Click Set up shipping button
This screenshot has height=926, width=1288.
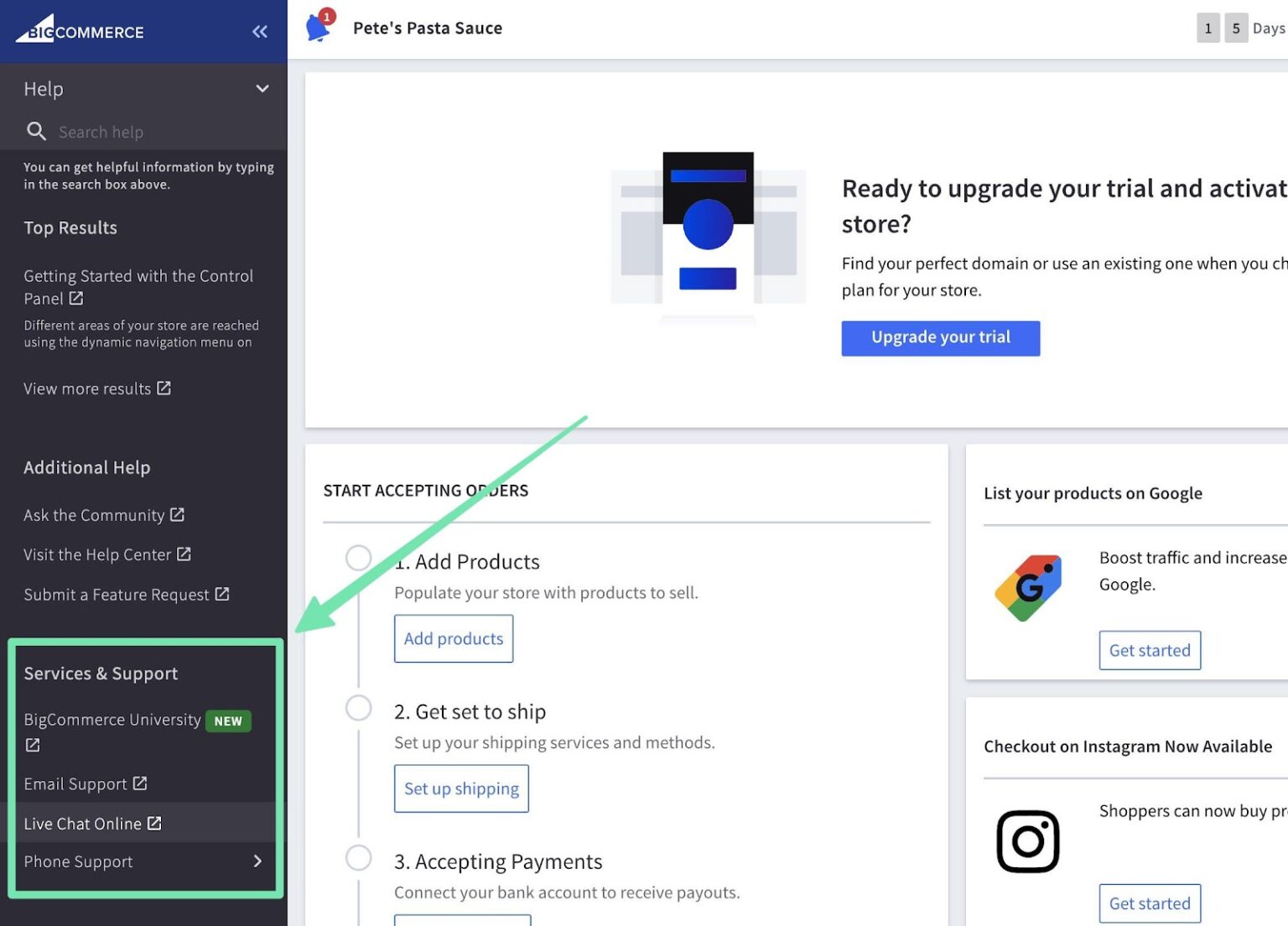pos(461,788)
